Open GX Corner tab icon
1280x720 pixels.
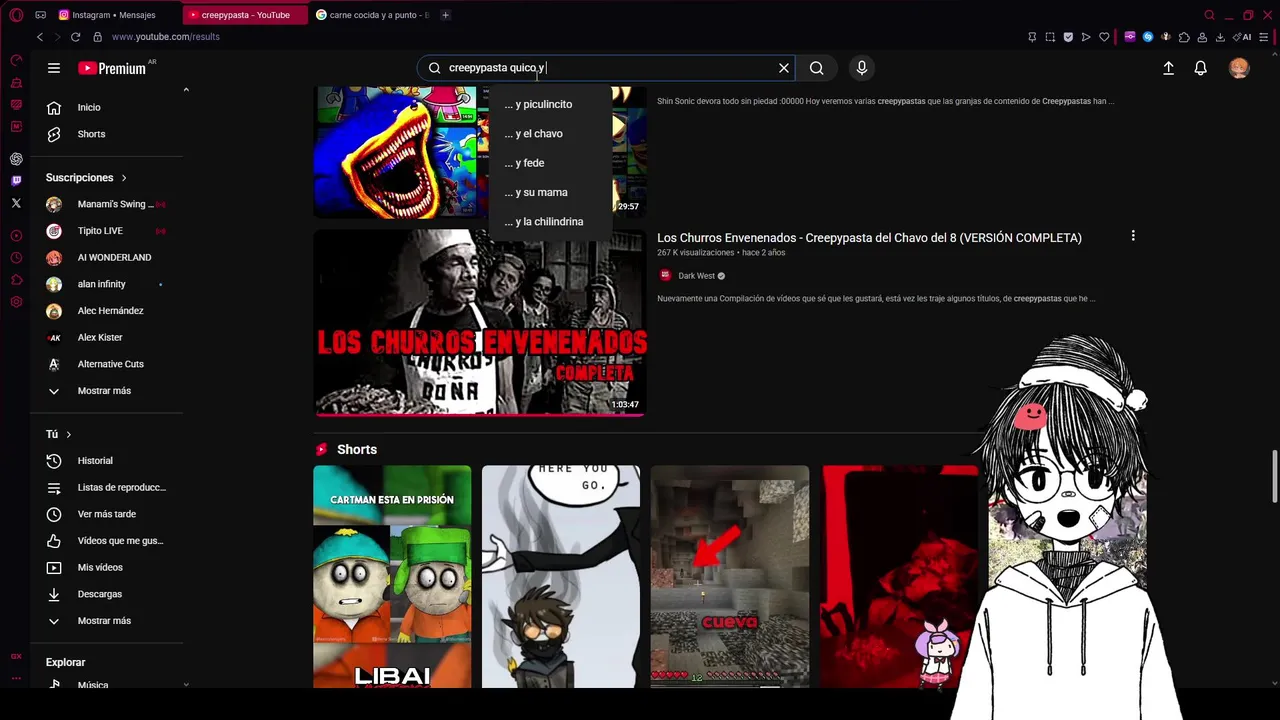[x=40, y=15]
